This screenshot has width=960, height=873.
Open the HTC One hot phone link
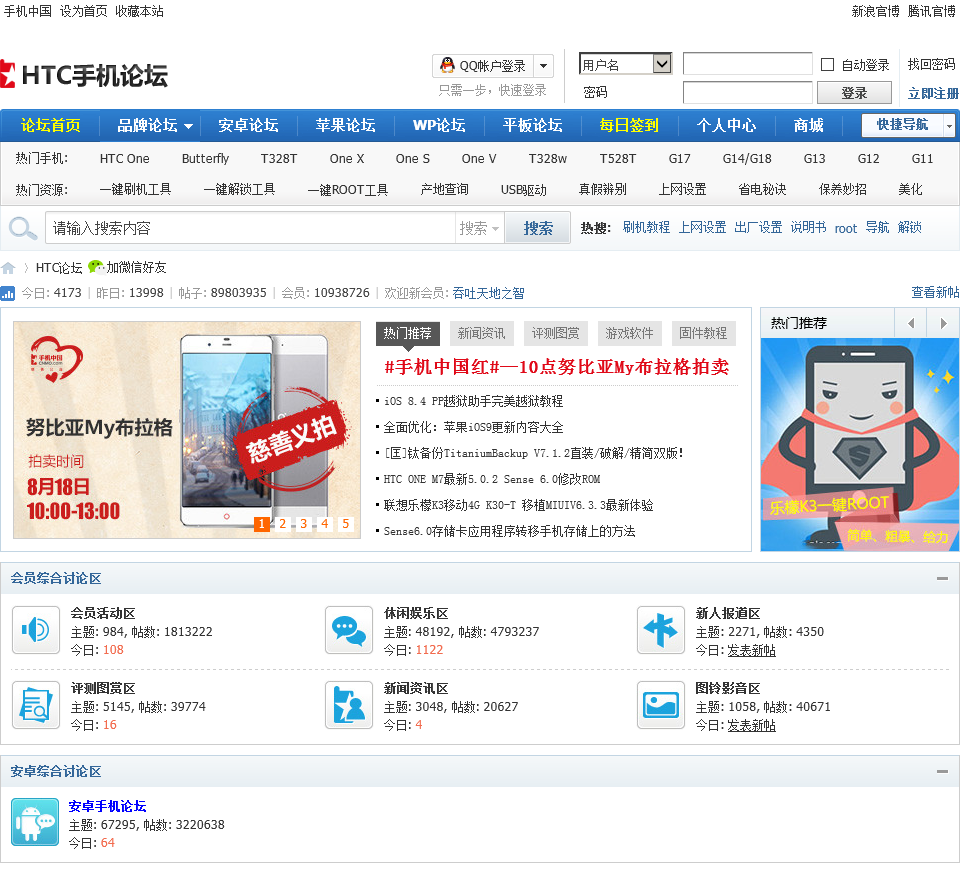(124, 159)
